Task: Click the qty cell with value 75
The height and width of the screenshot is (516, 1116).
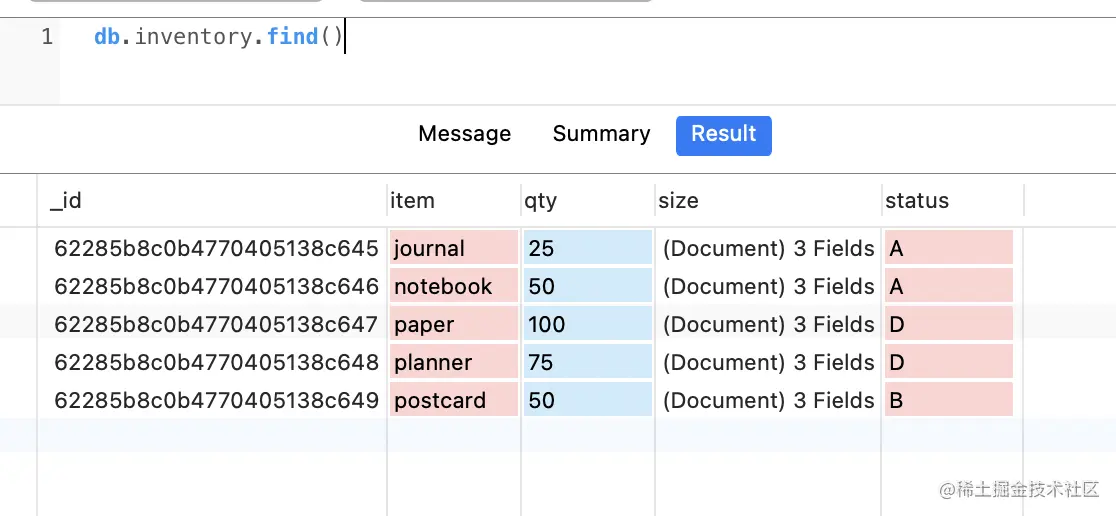Action: tap(586, 363)
